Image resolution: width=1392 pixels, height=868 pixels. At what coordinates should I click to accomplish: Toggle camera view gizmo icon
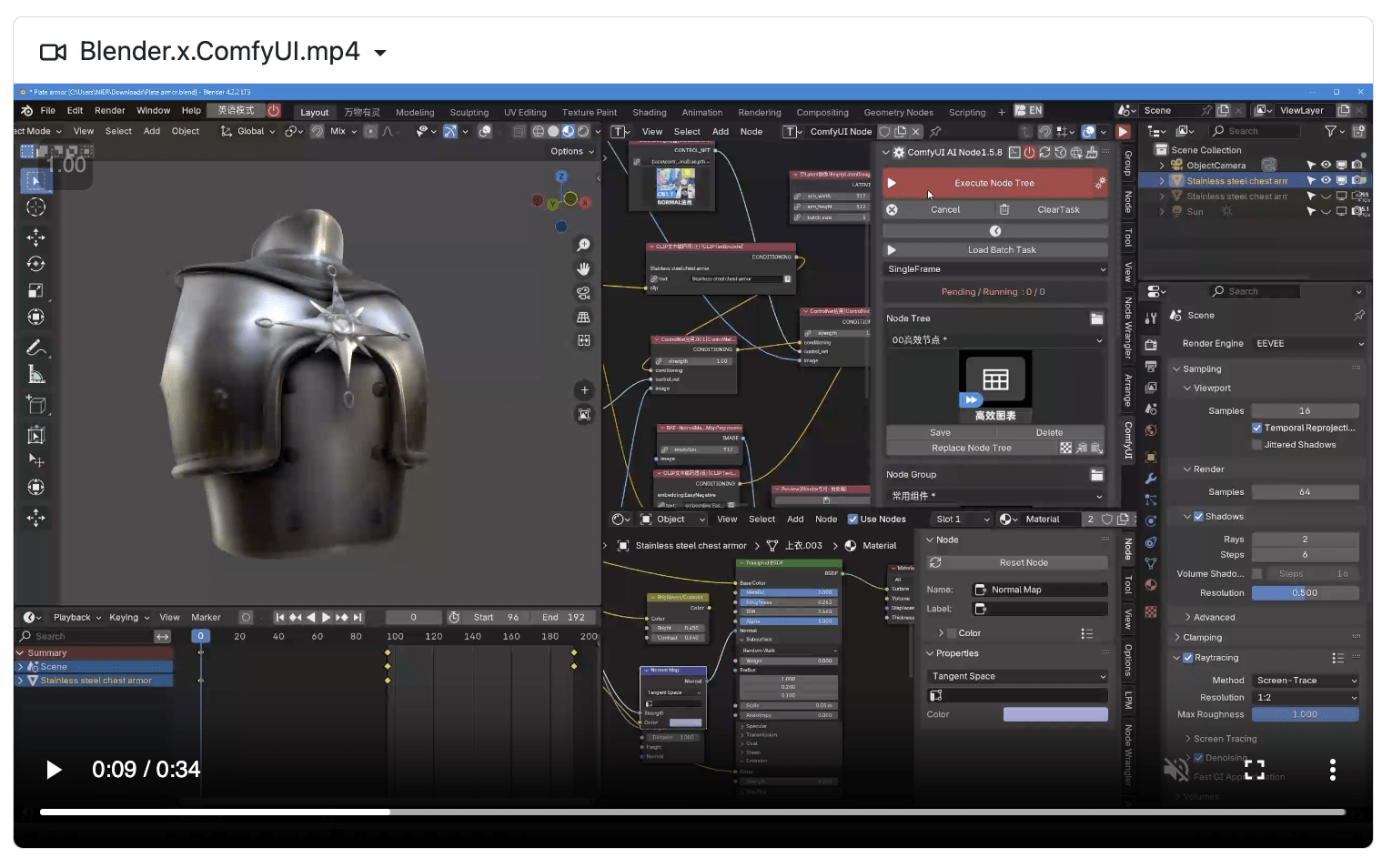tap(583, 293)
